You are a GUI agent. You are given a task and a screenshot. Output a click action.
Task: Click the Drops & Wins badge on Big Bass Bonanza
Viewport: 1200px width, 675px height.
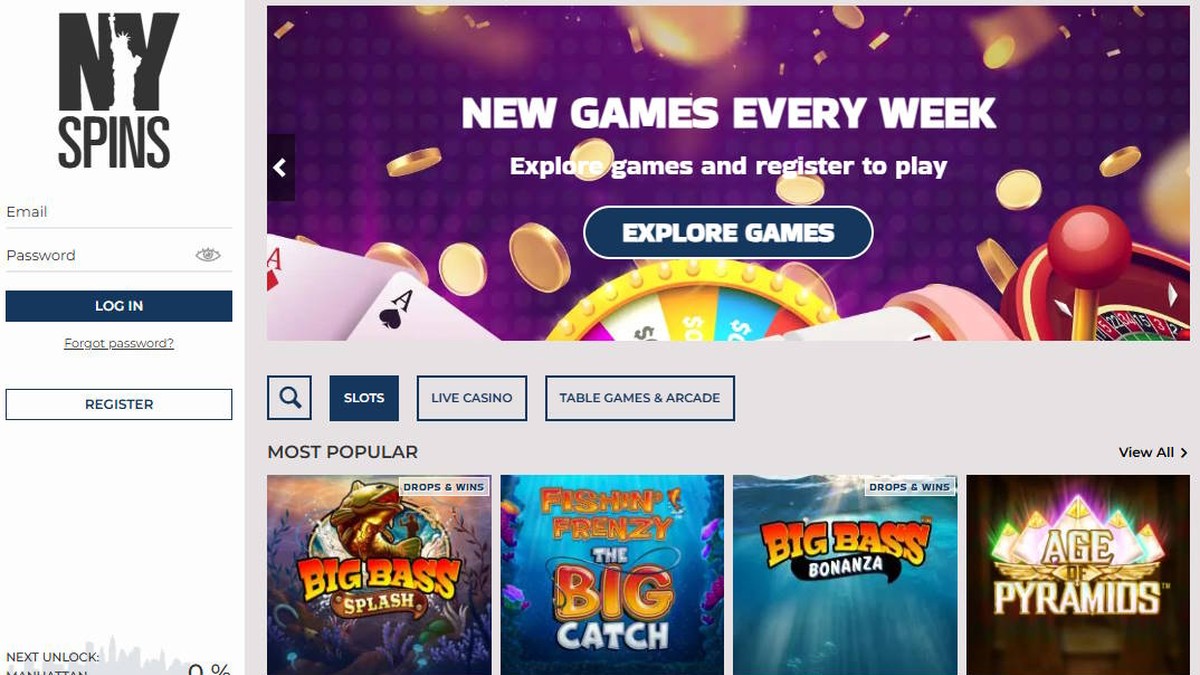click(909, 487)
